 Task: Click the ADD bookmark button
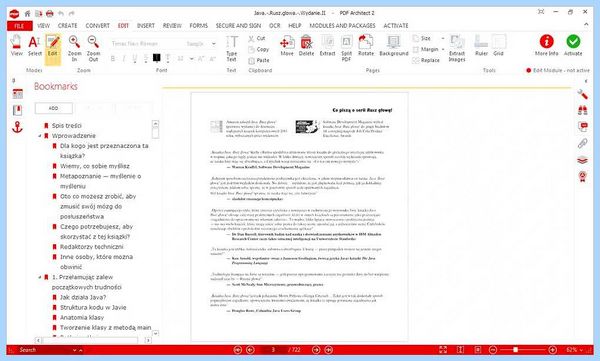click(54, 108)
